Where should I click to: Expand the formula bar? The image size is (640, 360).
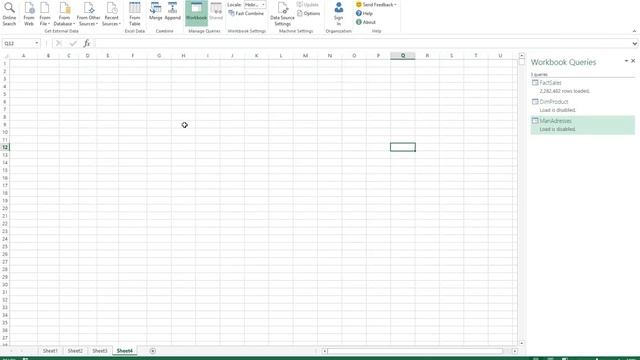point(635,44)
